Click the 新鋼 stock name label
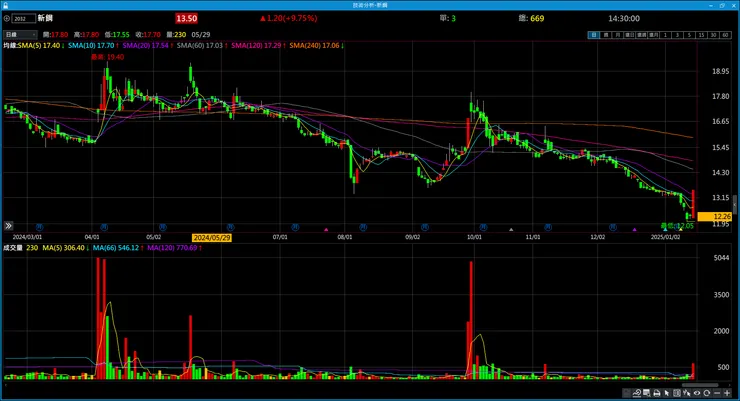Viewport: 740px width, 401px height. (45, 18)
